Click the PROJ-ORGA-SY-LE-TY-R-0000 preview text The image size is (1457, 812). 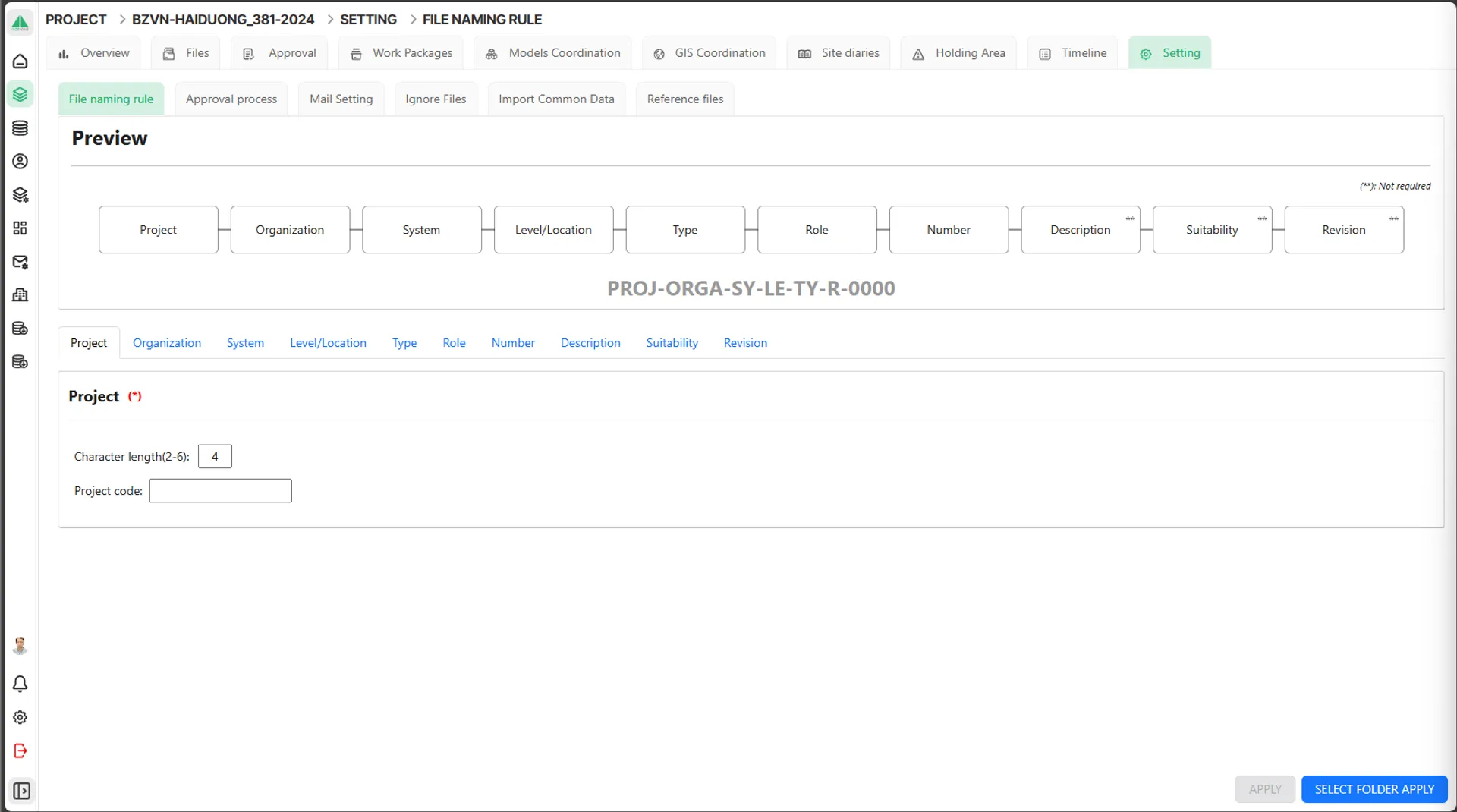click(751, 288)
